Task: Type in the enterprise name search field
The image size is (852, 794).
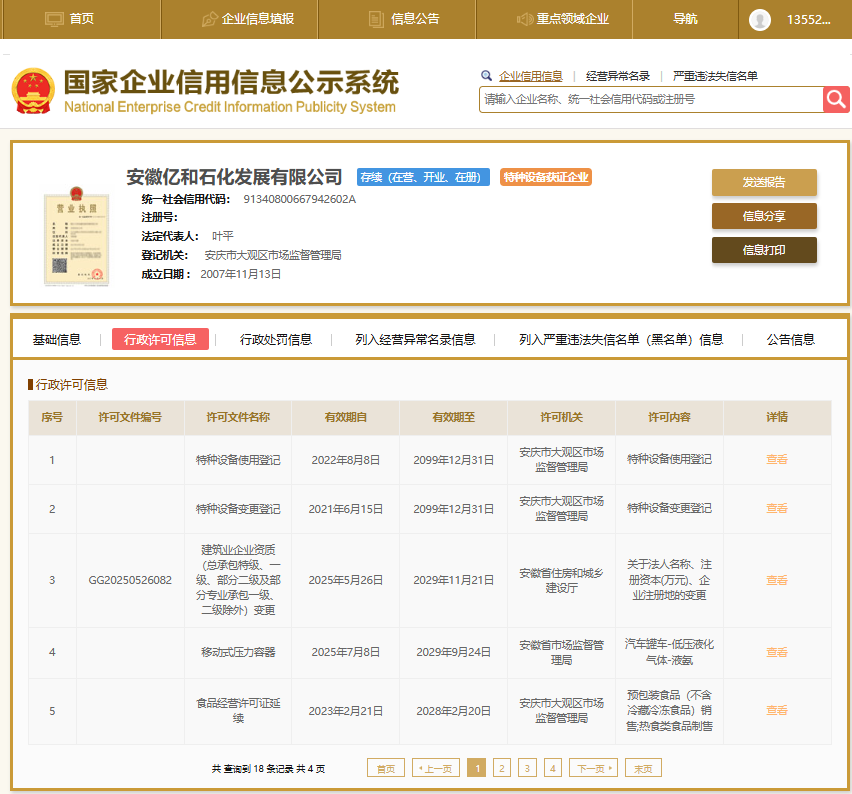Action: [x=650, y=99]
